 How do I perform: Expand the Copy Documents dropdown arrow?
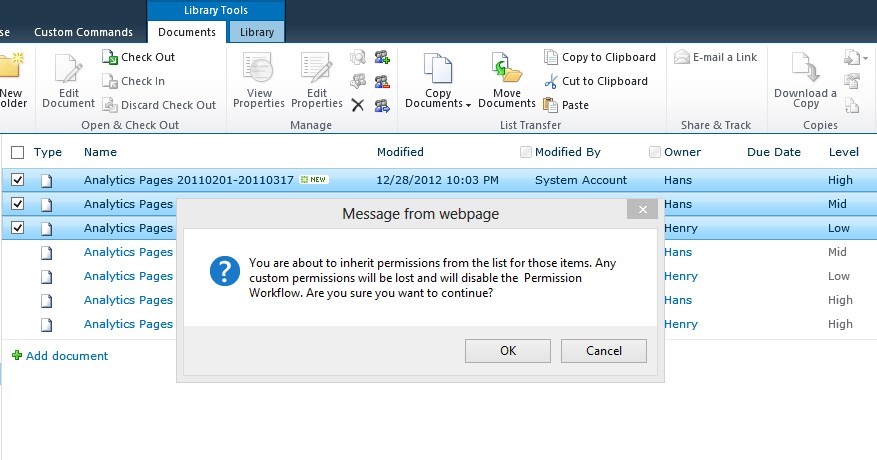(468, 105)
